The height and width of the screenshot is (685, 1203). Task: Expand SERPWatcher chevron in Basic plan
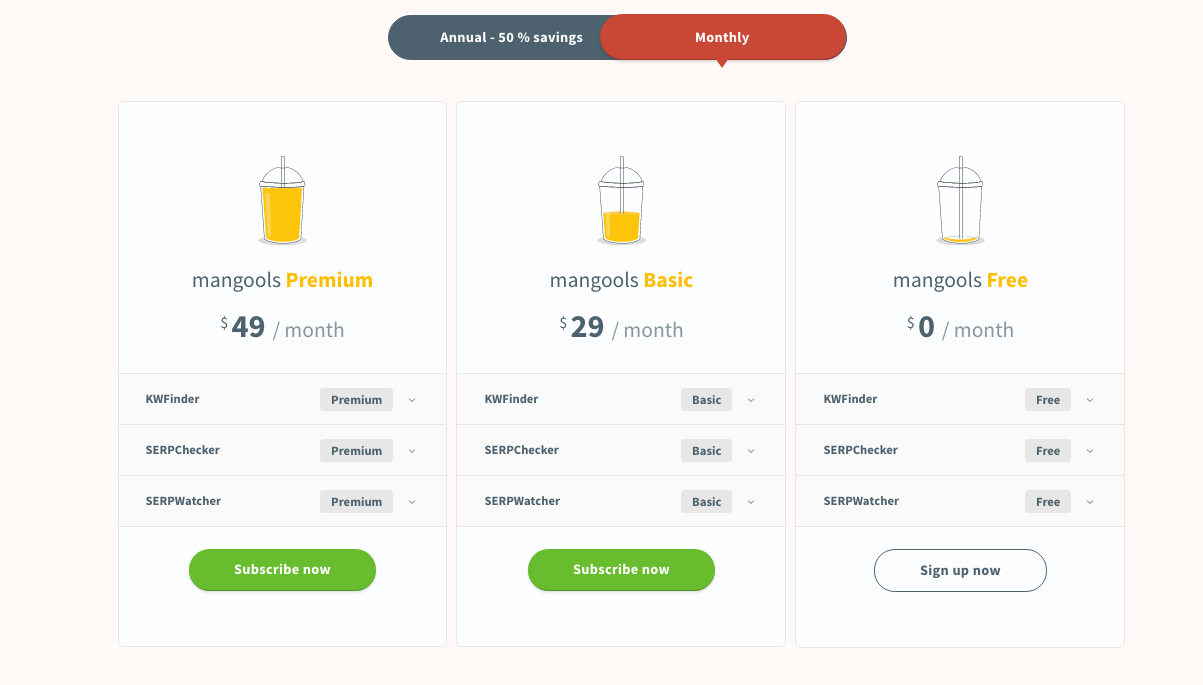(751, 502)
